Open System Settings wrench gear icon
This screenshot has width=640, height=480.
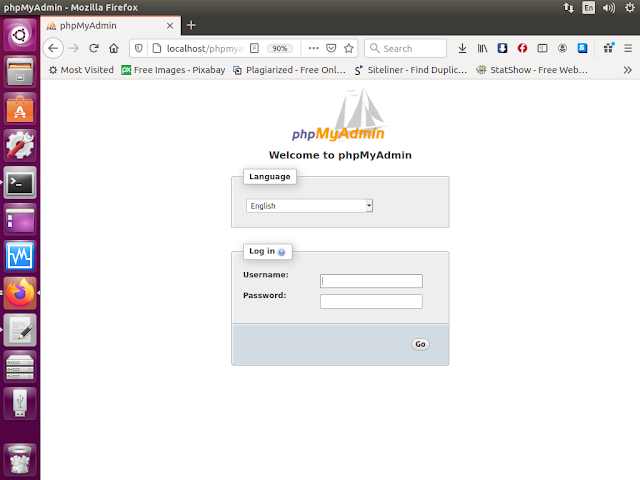(x=20, y=146)
